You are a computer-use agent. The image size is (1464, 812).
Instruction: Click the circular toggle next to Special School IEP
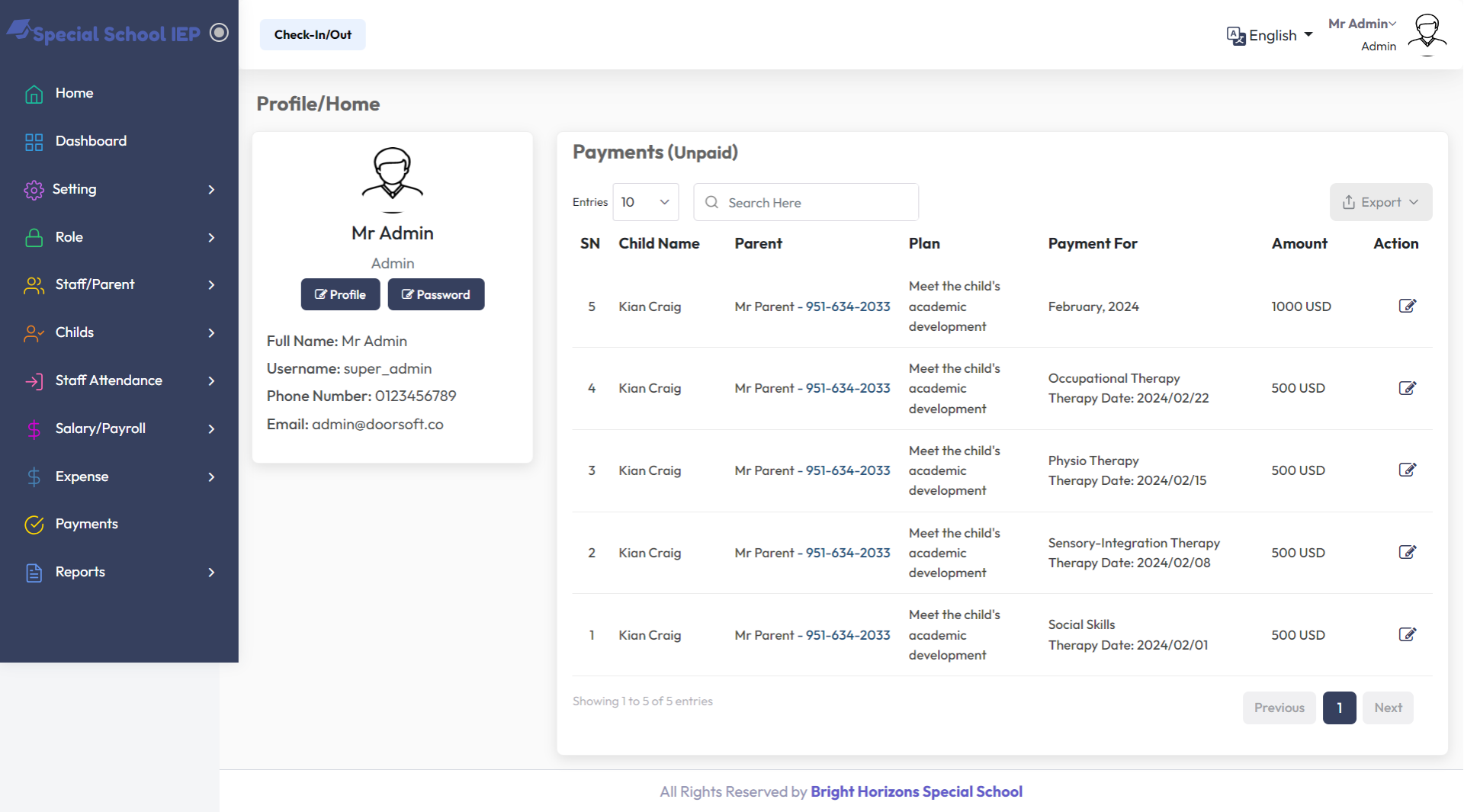pyautogui.click(x=220, y=32)
